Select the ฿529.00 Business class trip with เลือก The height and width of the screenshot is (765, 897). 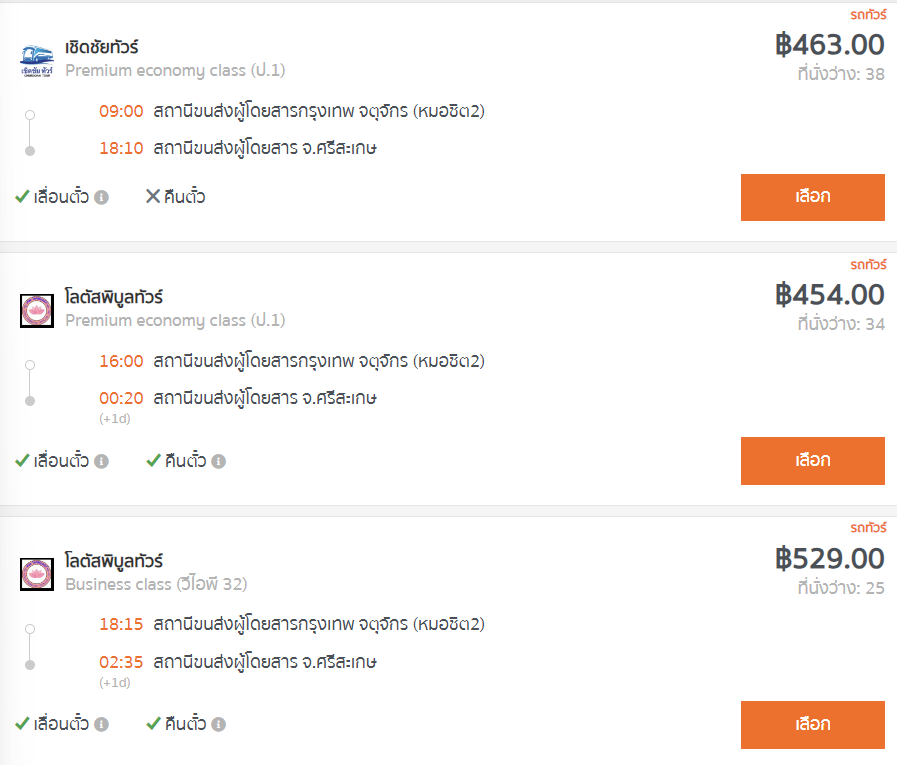[x=812, y=725]
